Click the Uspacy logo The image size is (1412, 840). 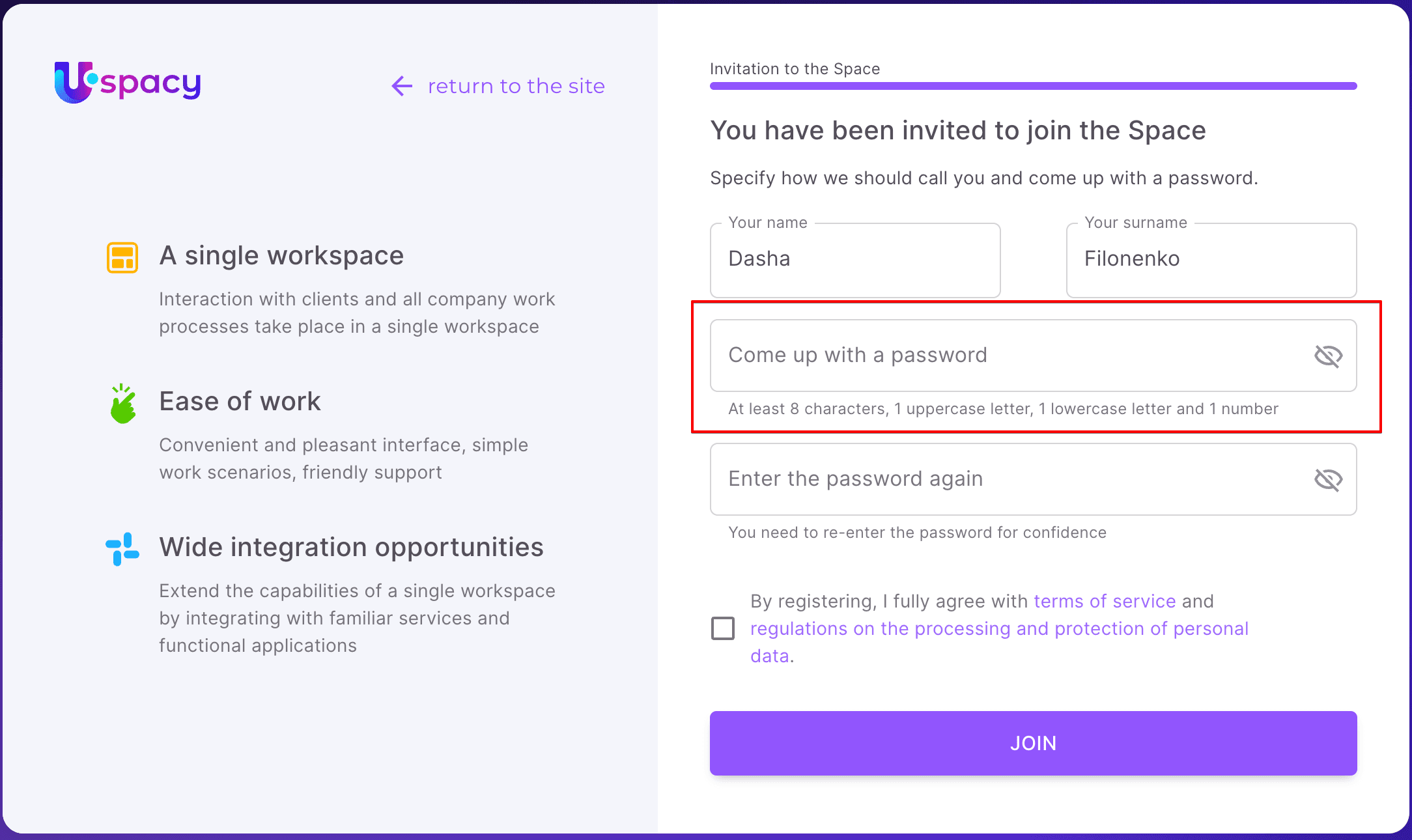click(x=128, y=83)
